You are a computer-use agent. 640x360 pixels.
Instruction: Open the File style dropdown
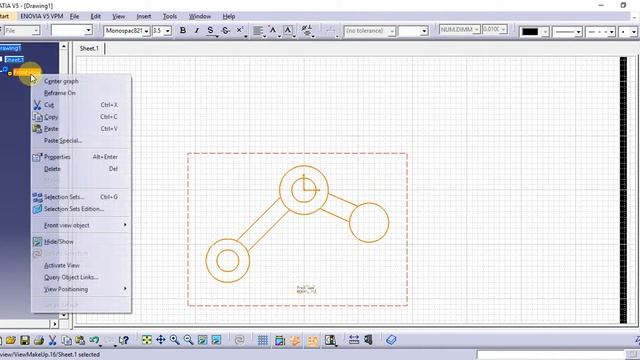click(x=36, y=31)
